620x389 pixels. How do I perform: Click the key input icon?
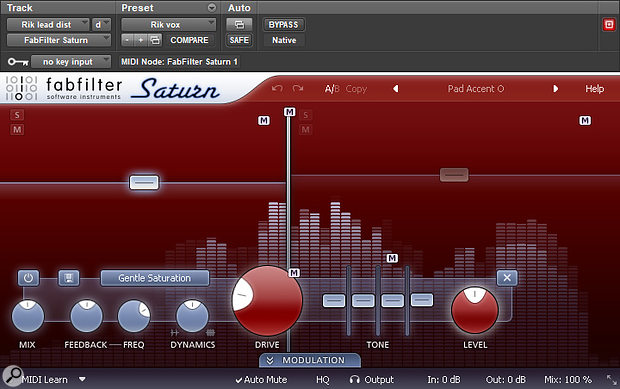tap(18, 62)
